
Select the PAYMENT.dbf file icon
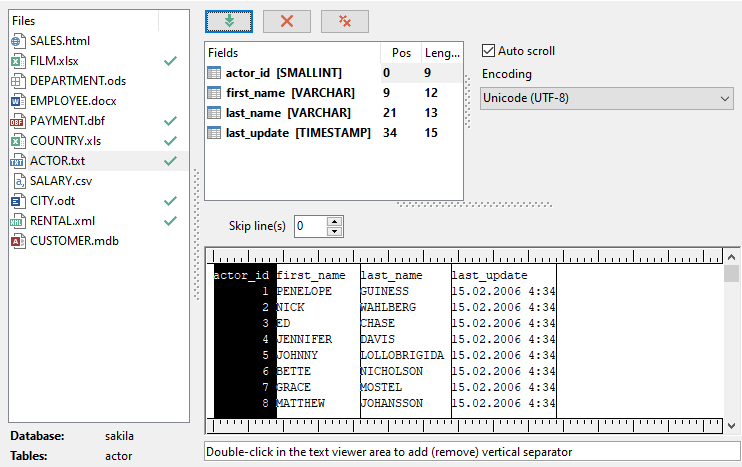(x=17, y=121)
